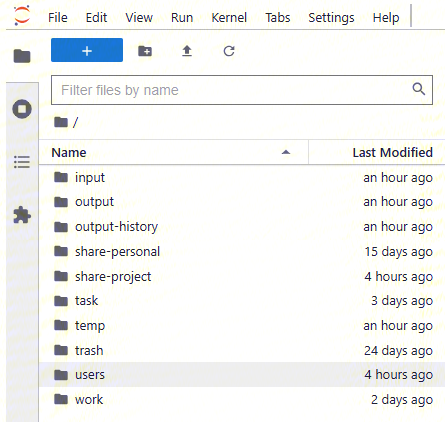The width and height of the screenshot is (445, 422).
Task: Select the share-project folder
Action: [242, 276]
